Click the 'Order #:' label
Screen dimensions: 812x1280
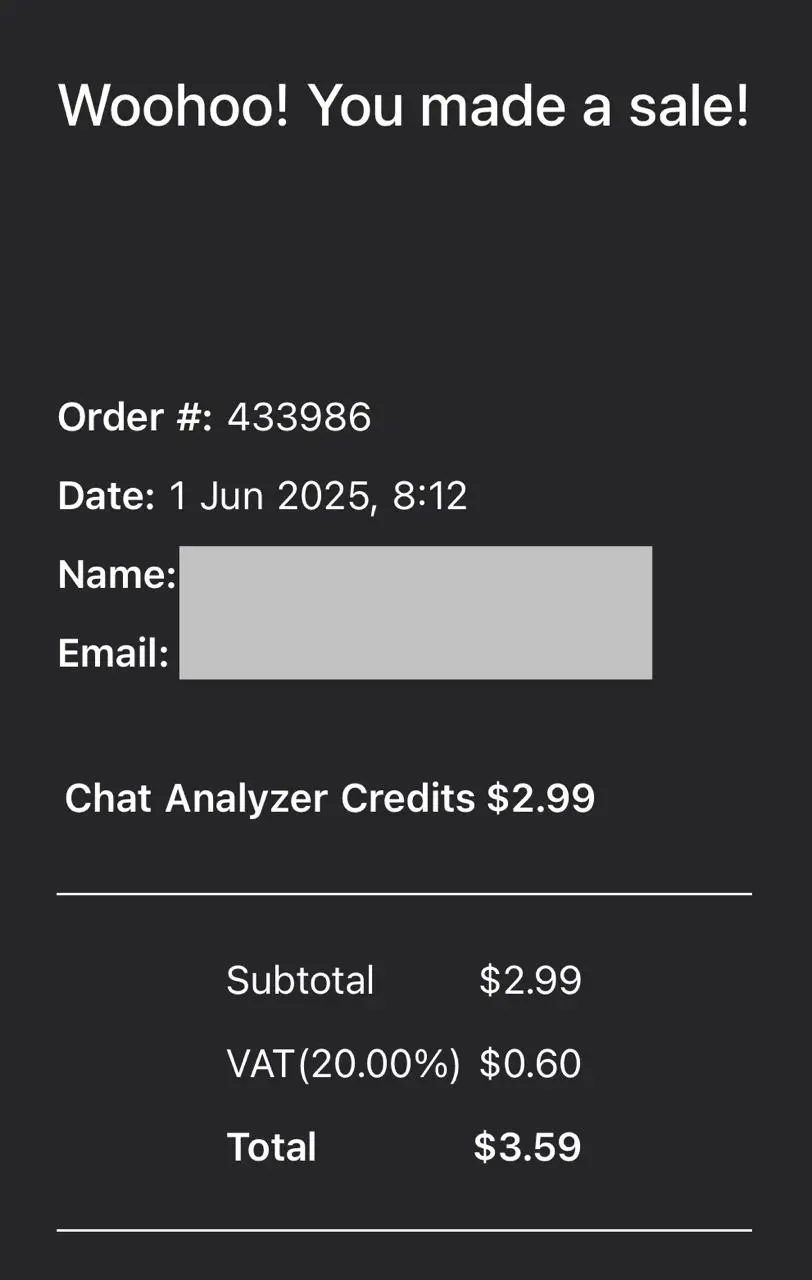tap(135, 417)
